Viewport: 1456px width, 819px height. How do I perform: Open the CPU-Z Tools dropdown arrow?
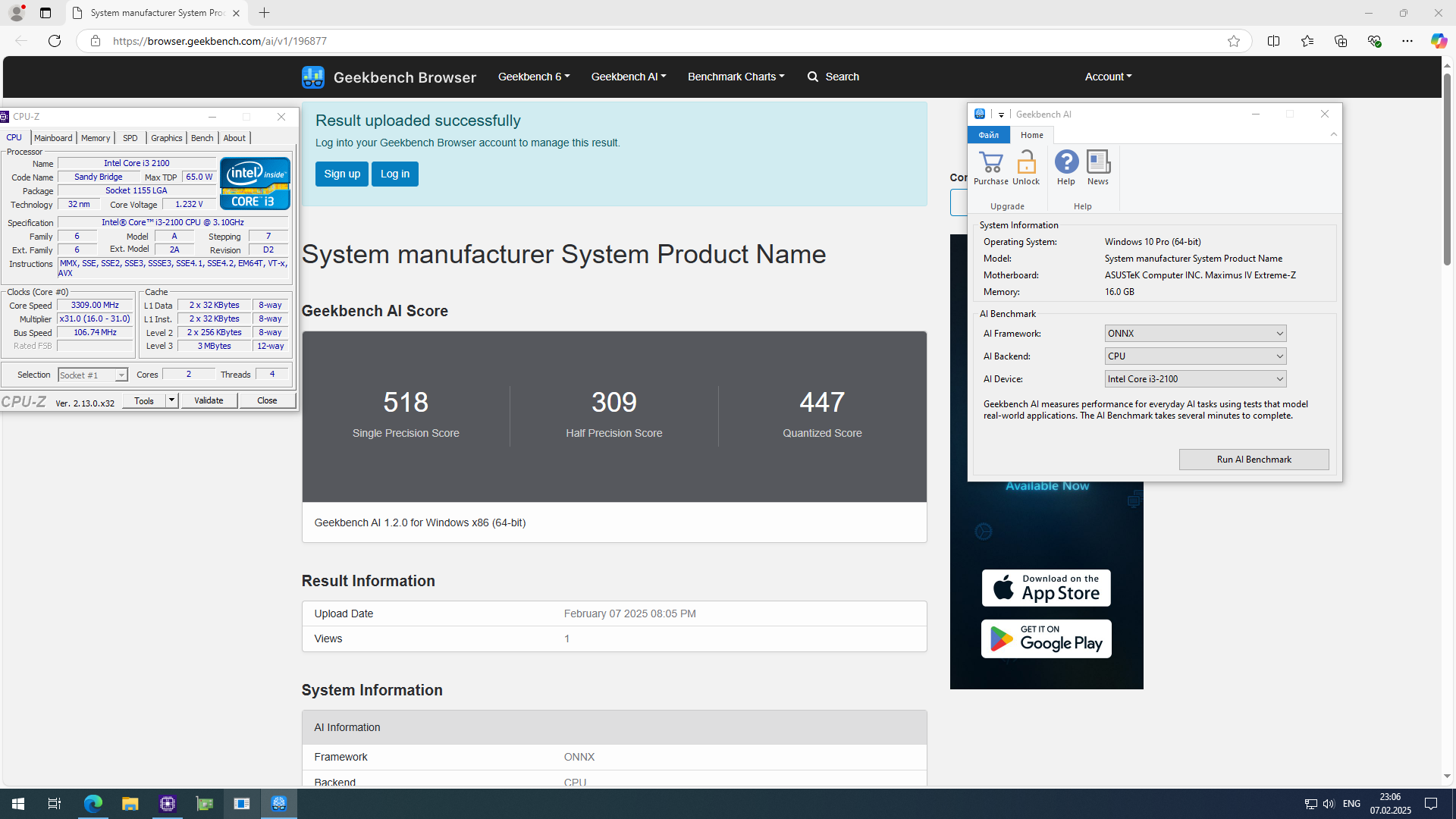point(172,400)
